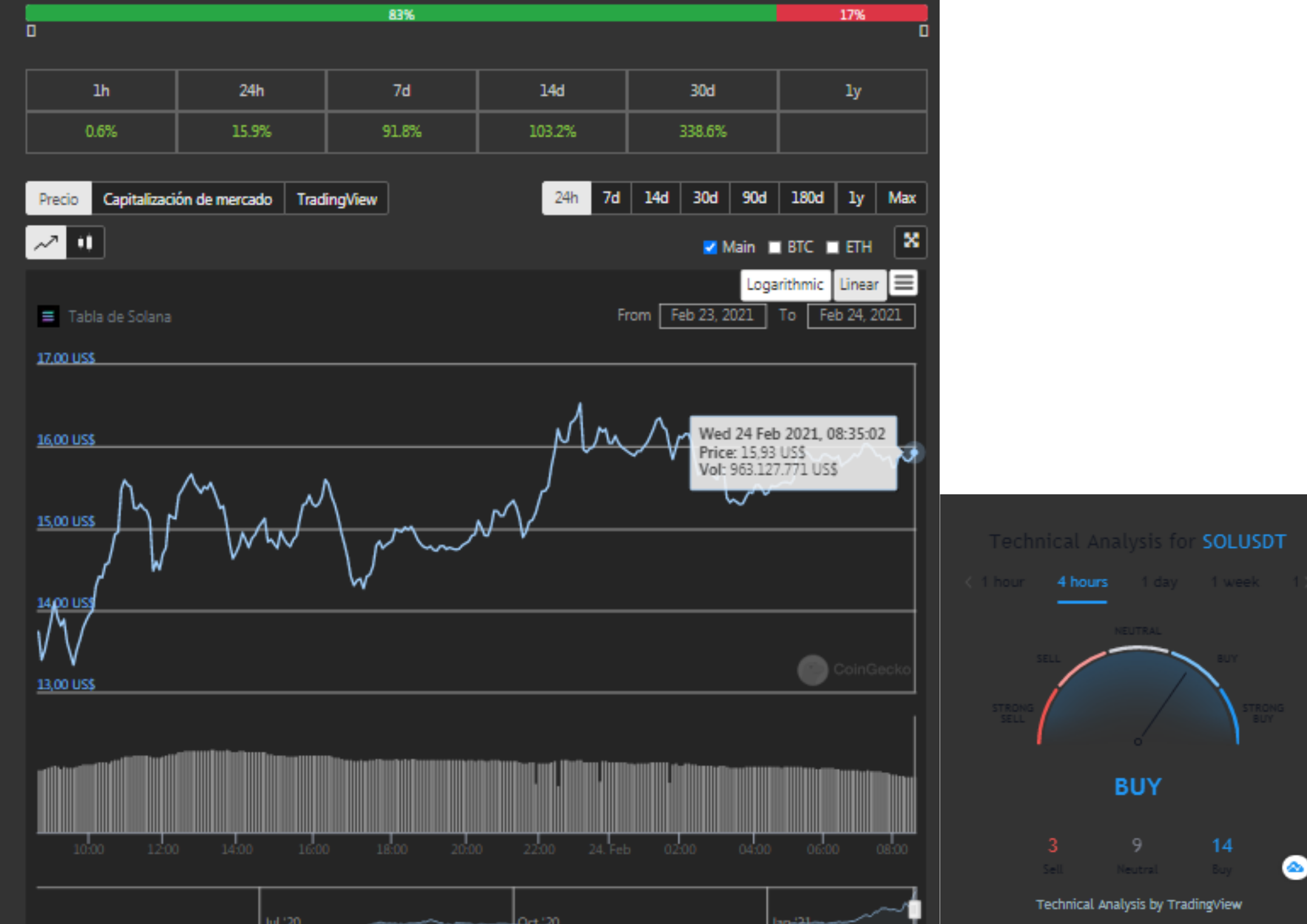The image size is (1307, 924).
Task: Set chart range to 7d button
Action: coord(611,198)
